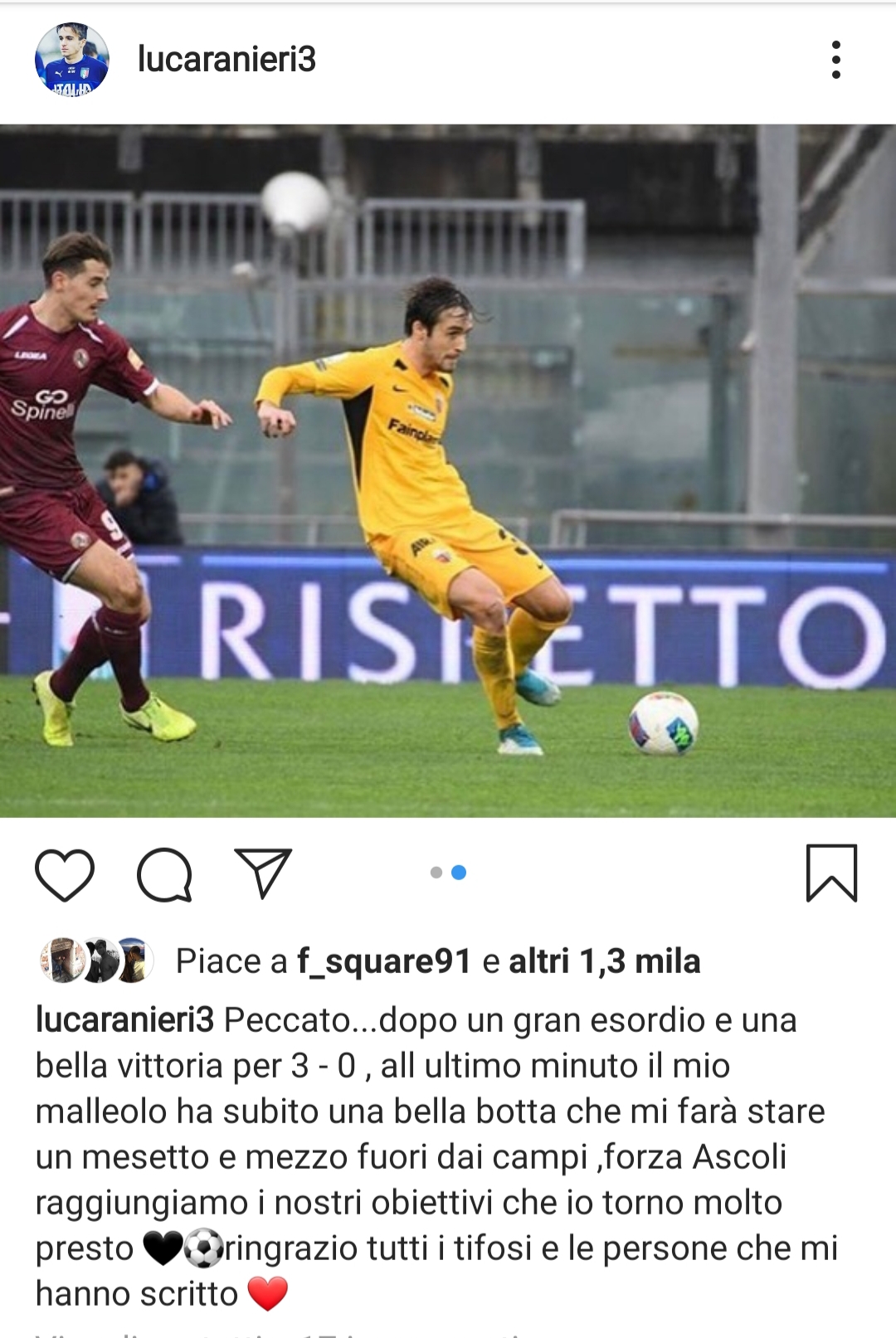Tap the first liker avatar
The height and width of the screenshot is (1338, 896).
click(62, 961)
